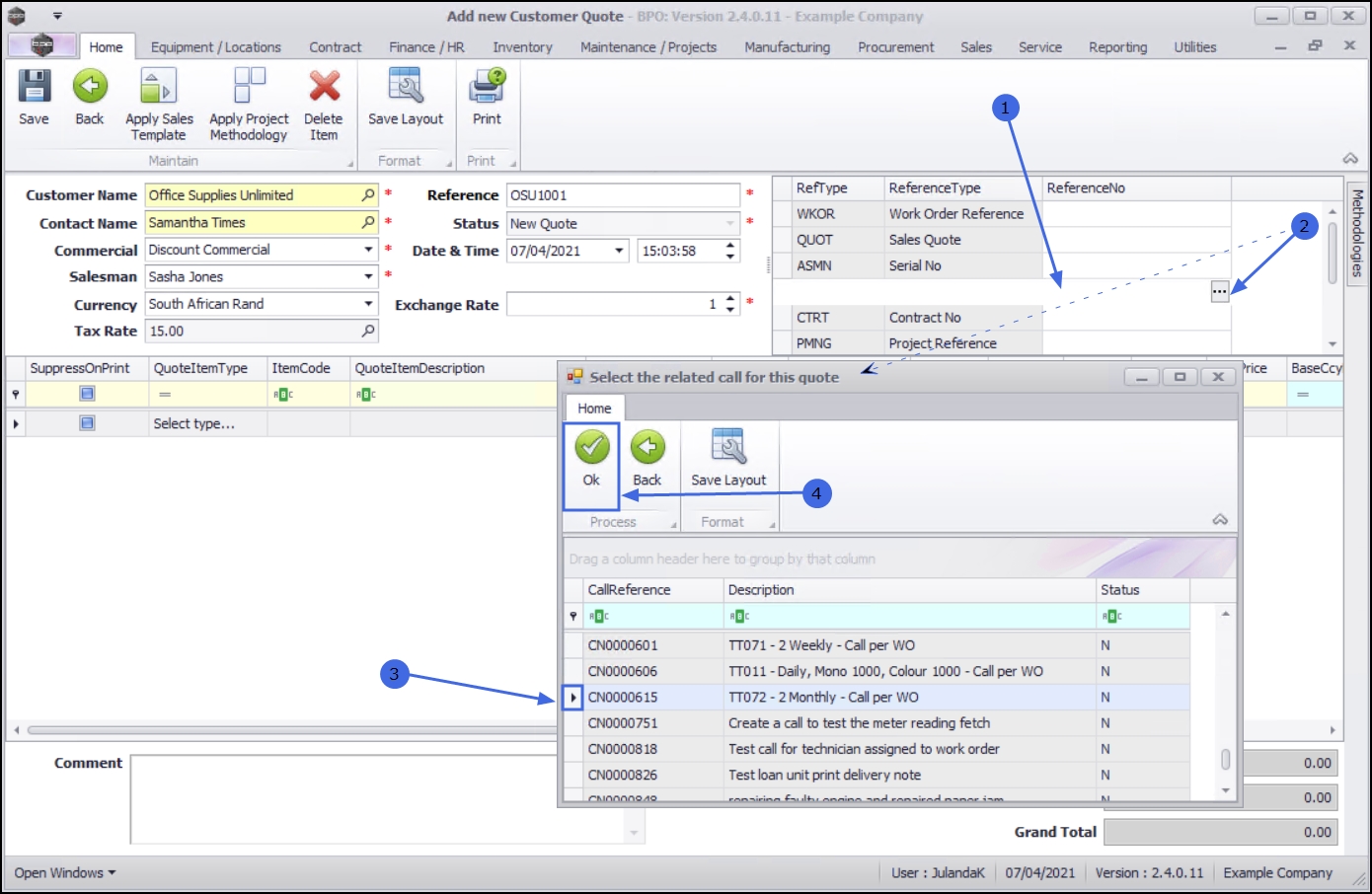Open the Currency dropdown
Viewport: 1372px width, 894px height.
pyautogui.click(x=368, y=304)
